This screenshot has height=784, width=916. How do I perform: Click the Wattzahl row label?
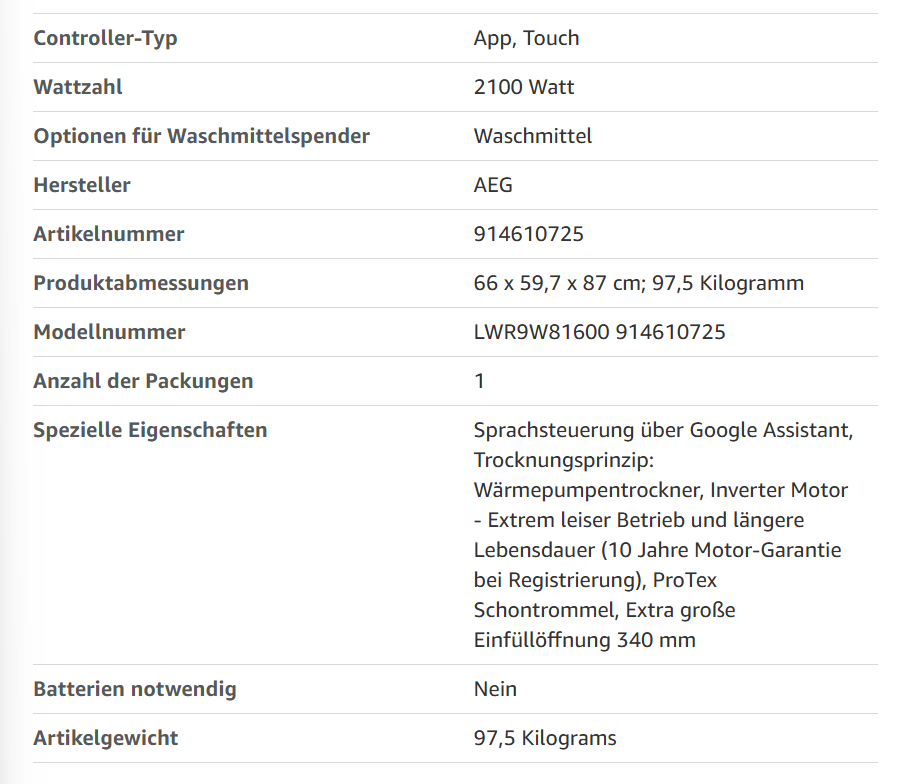78,87
